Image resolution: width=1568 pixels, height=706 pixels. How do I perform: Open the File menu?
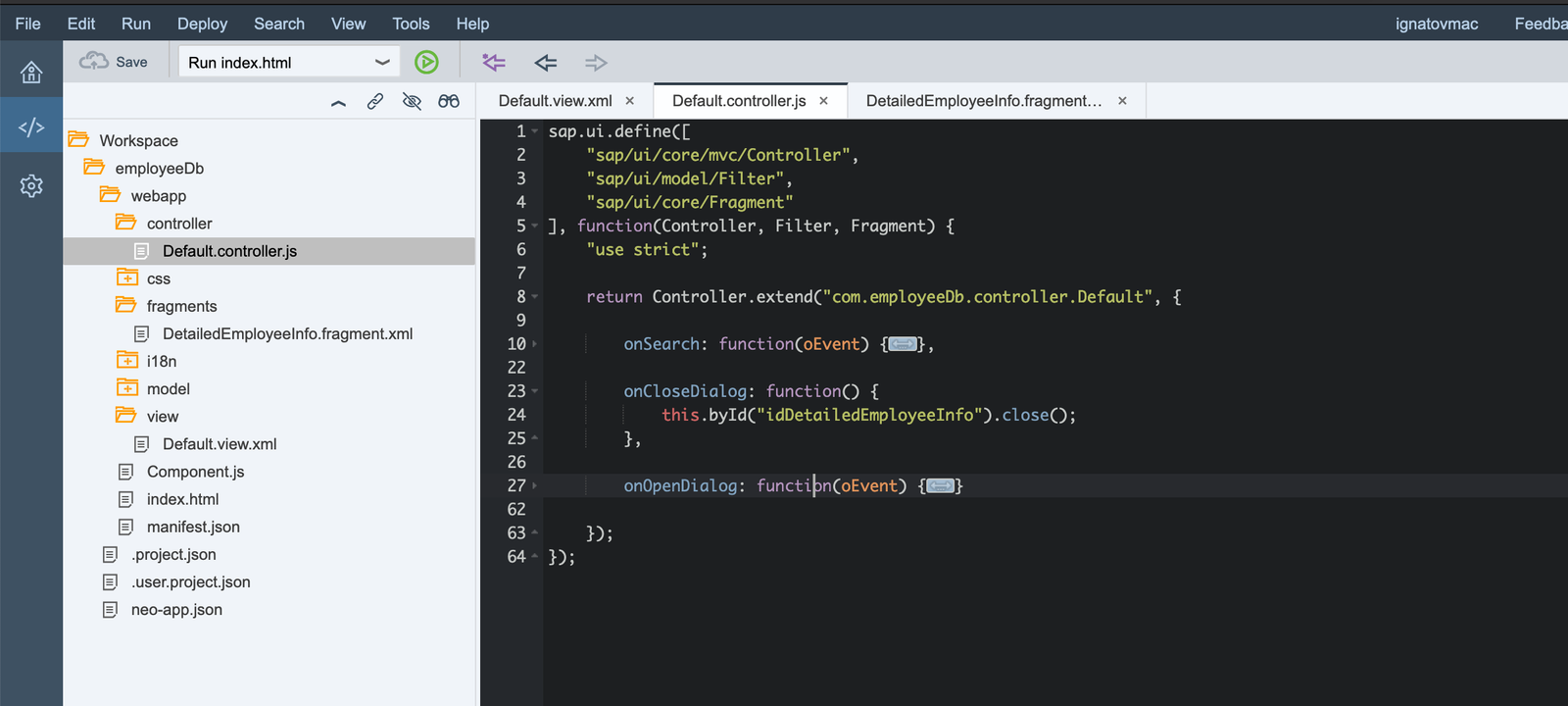coord(27,24)
